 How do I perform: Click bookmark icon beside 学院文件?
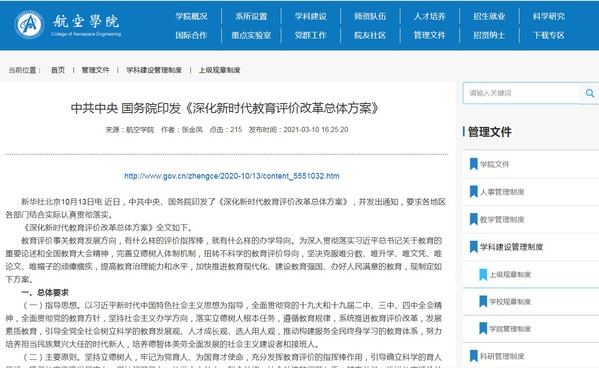[x=473, y=164]
